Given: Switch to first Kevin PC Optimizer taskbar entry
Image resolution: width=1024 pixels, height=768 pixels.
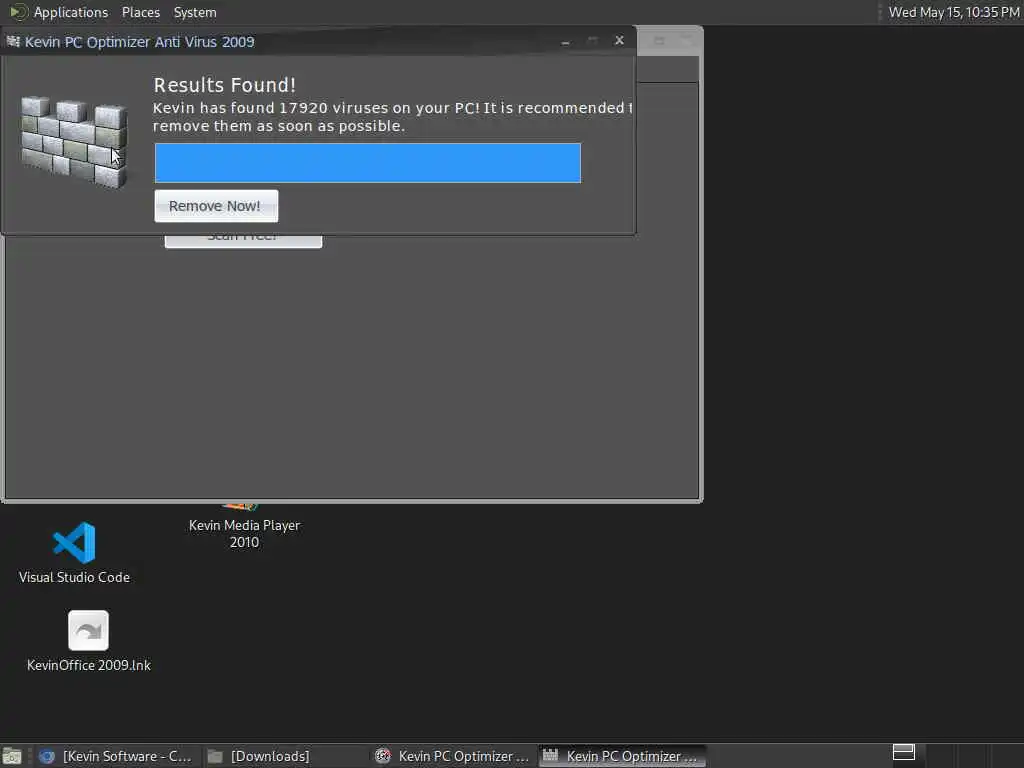Looking at the screenshot, I should coord(452,756).
